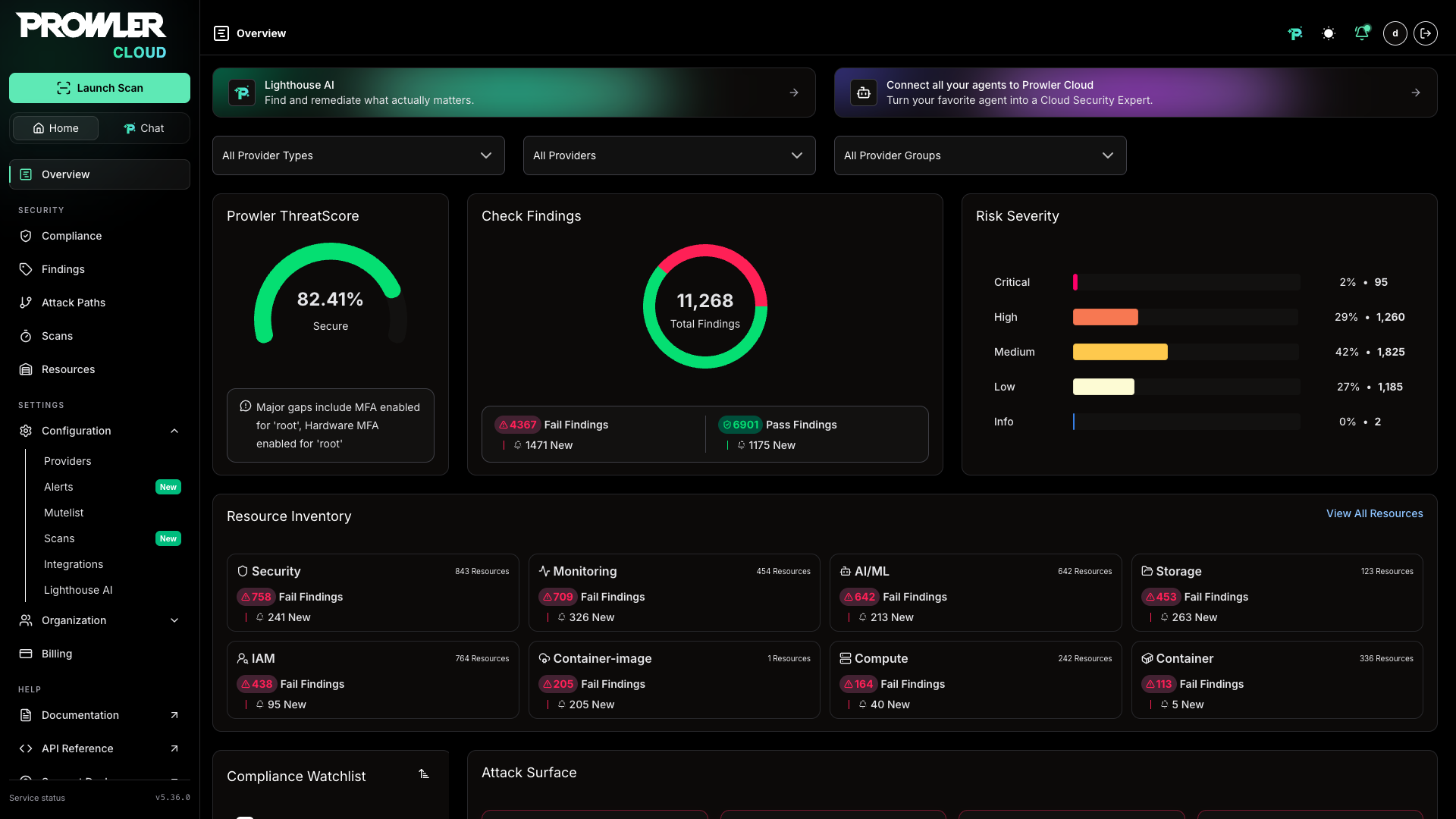Open the AI/ML resource card
The width and height of the screenshot is (1456, 819).
pyautogui.click(x=976, y=593)
